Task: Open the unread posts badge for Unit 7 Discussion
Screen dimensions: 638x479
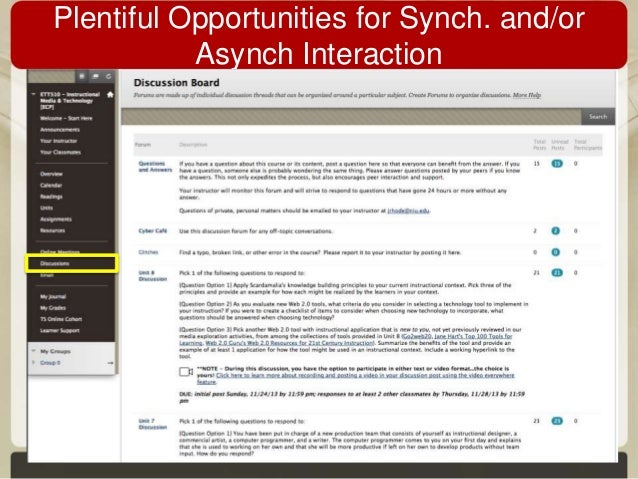Action: [557, 421]
